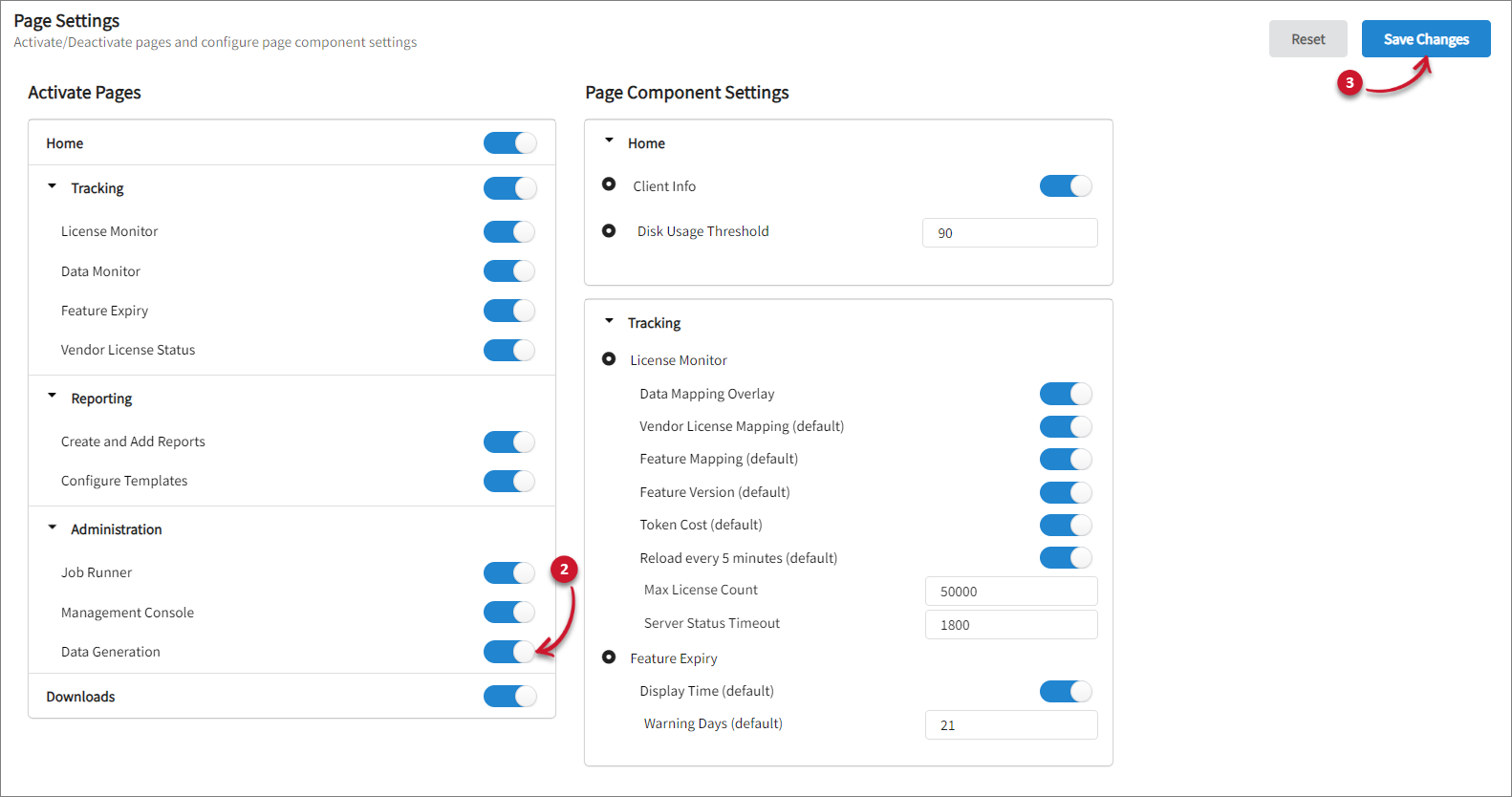Image resolution: width=1512 pixels, height=797 pixels.
Task: Collapse the Home component settings arrow
Action: click(609, 140)
